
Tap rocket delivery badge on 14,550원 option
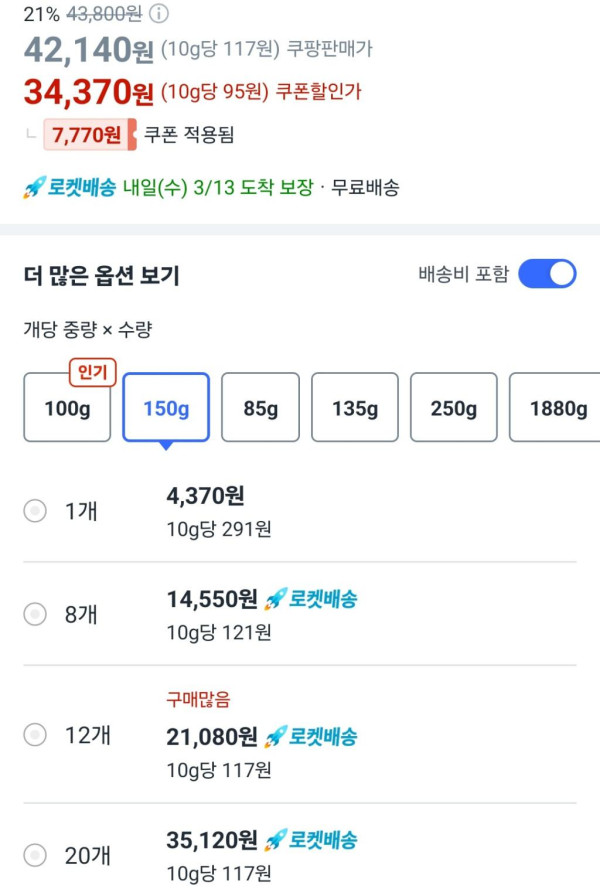[x=311, y=599]
